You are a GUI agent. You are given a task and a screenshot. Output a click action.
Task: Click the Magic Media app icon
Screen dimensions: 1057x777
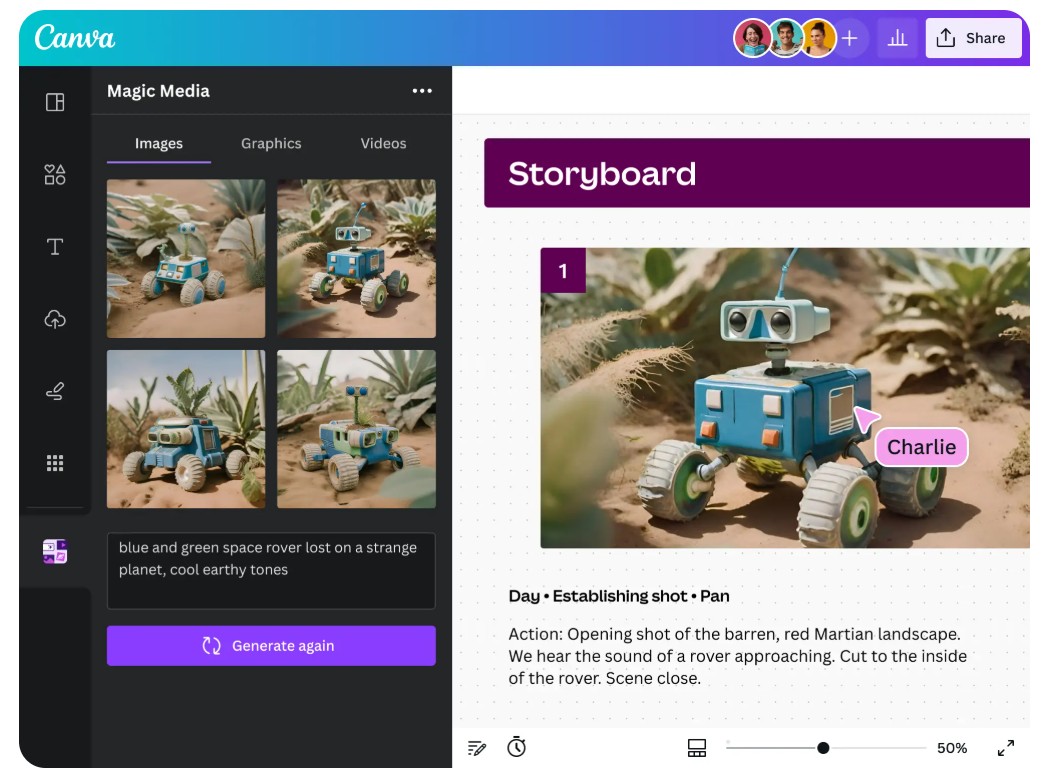coord(55,551)
